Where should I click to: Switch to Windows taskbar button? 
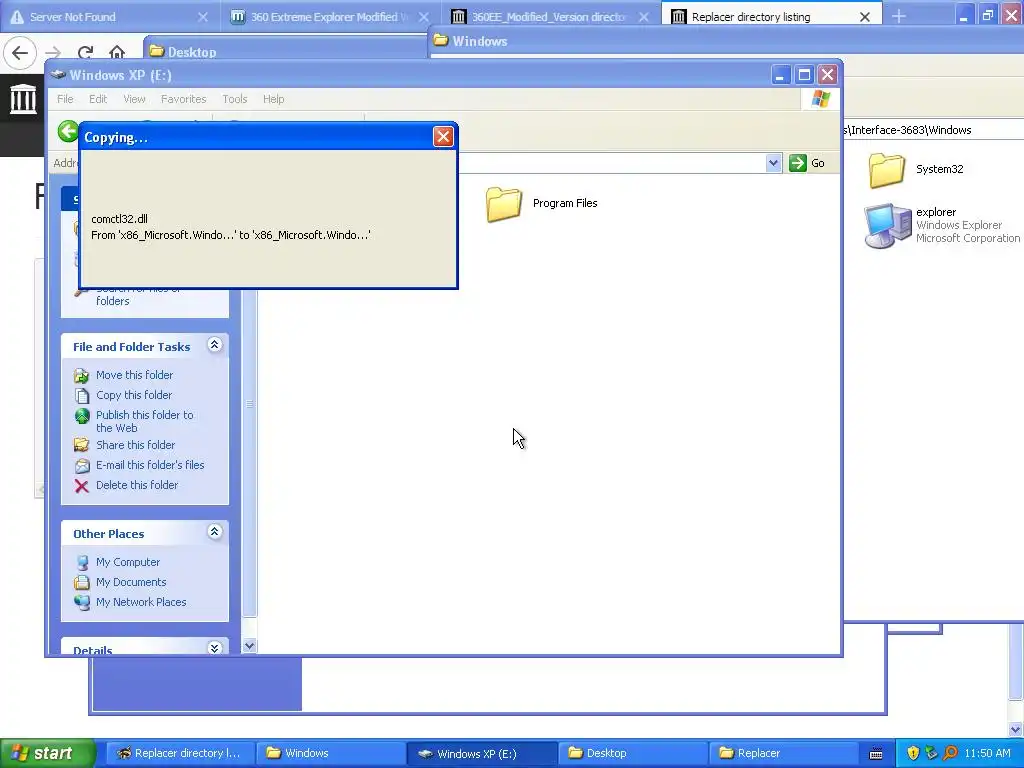(330, 753)
